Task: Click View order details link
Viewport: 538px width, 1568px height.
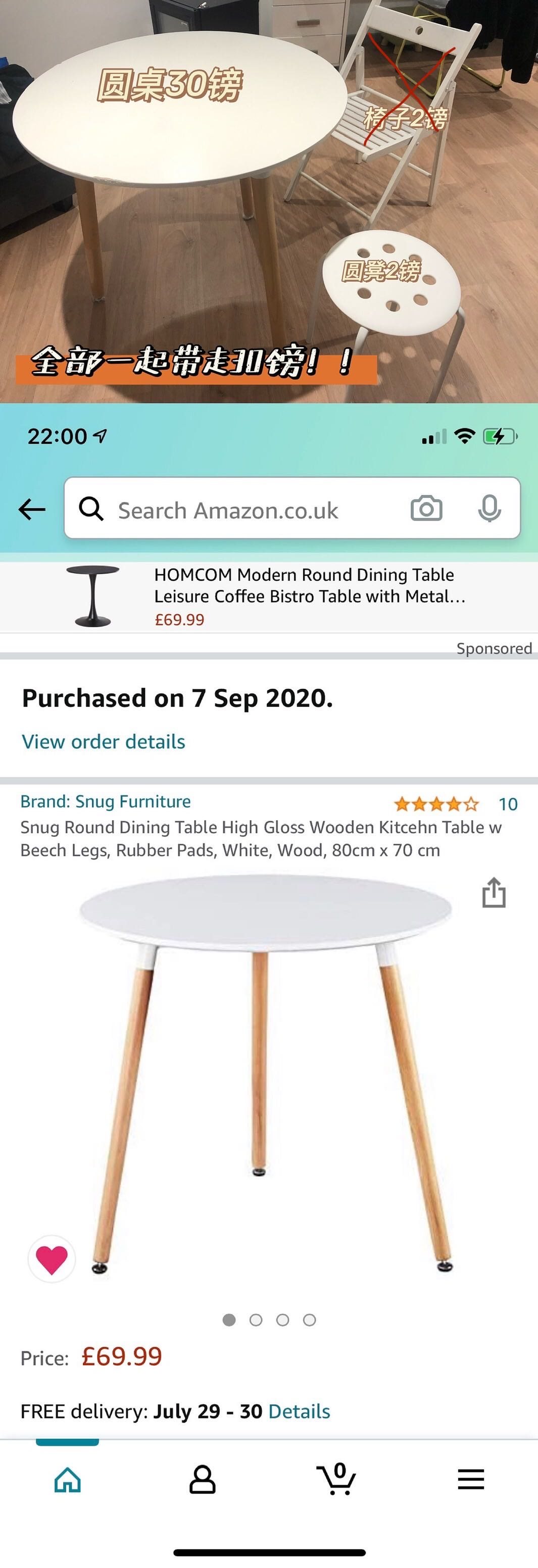Action: pyautogui.click(x=104, y=741)
